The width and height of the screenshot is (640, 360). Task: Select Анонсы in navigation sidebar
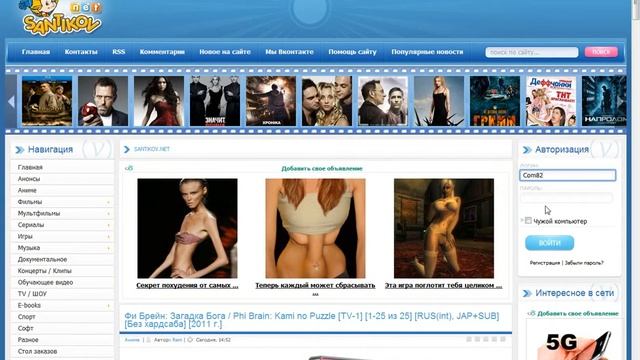29,179
